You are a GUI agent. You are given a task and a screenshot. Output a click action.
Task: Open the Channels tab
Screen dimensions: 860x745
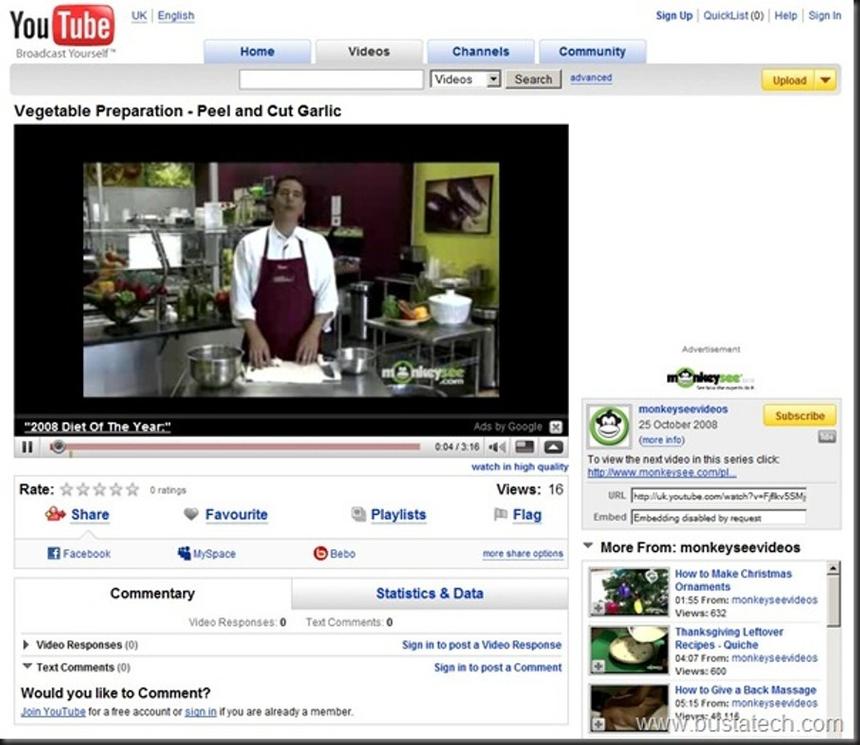tap(480, 52)
